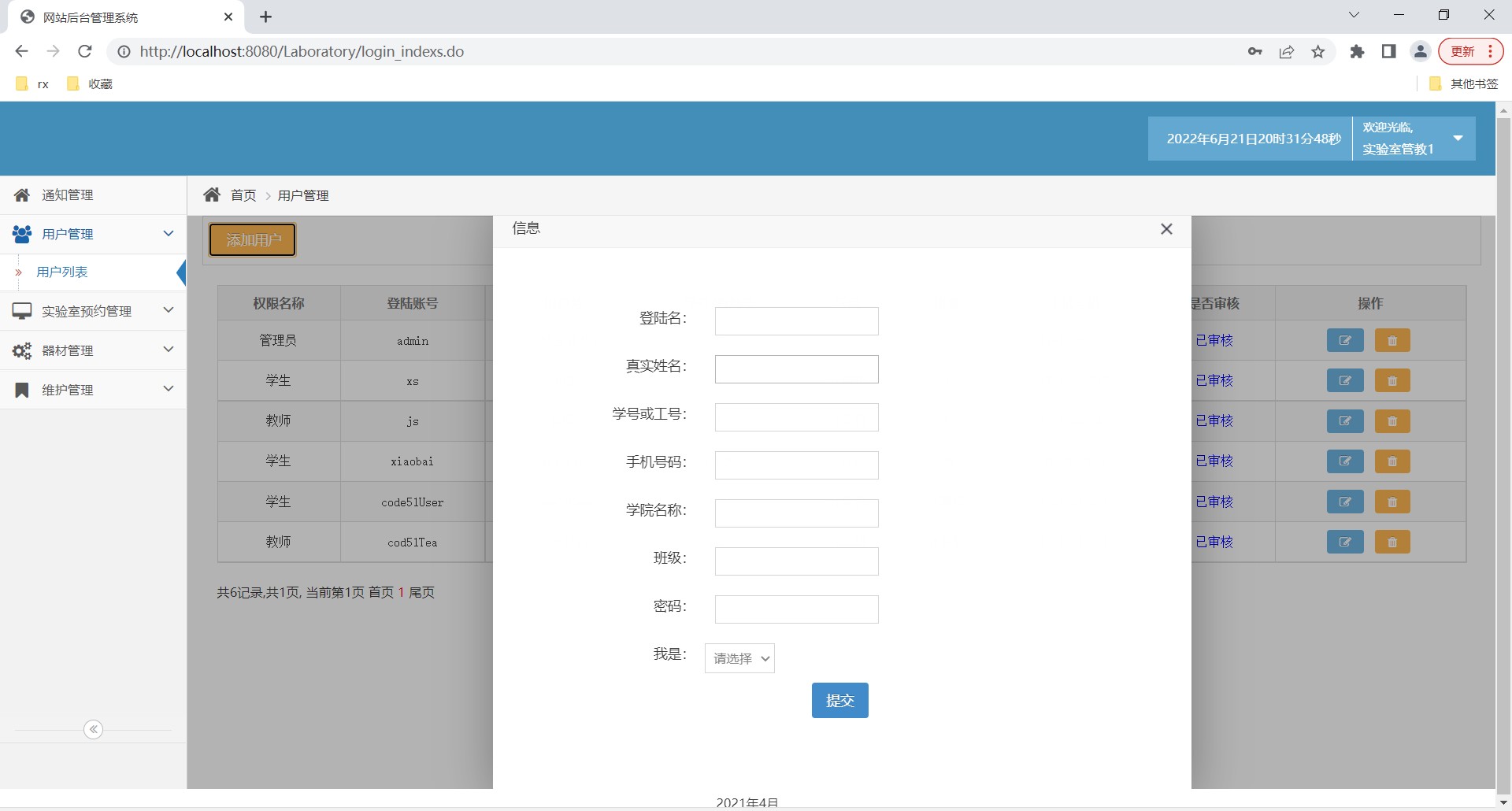Click the delete icon in cod51Tea row
The width and height of the screenshot is (1512, 811).
[1392, 542]
